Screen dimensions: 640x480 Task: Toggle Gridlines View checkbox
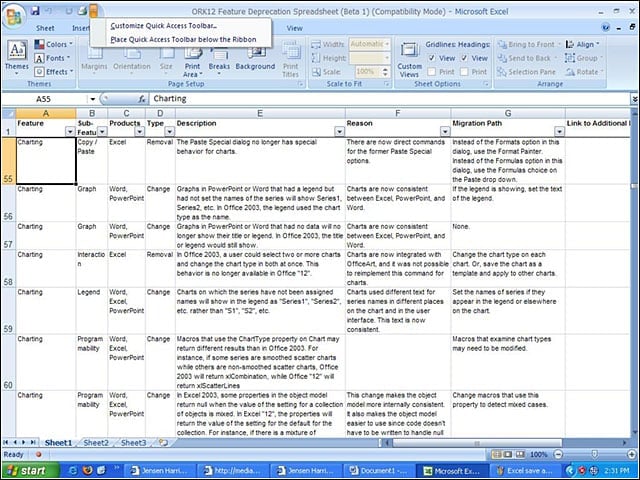(x=431, y=58)
